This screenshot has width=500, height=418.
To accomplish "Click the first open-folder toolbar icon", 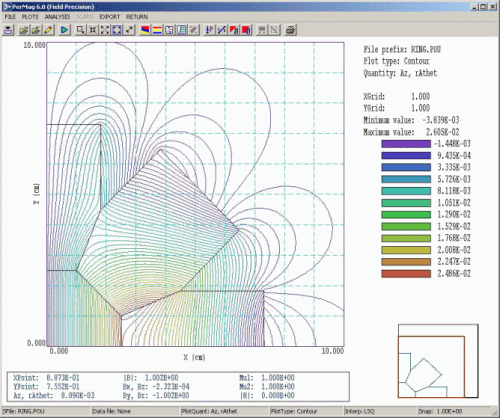I will click(x=23, y=30).
